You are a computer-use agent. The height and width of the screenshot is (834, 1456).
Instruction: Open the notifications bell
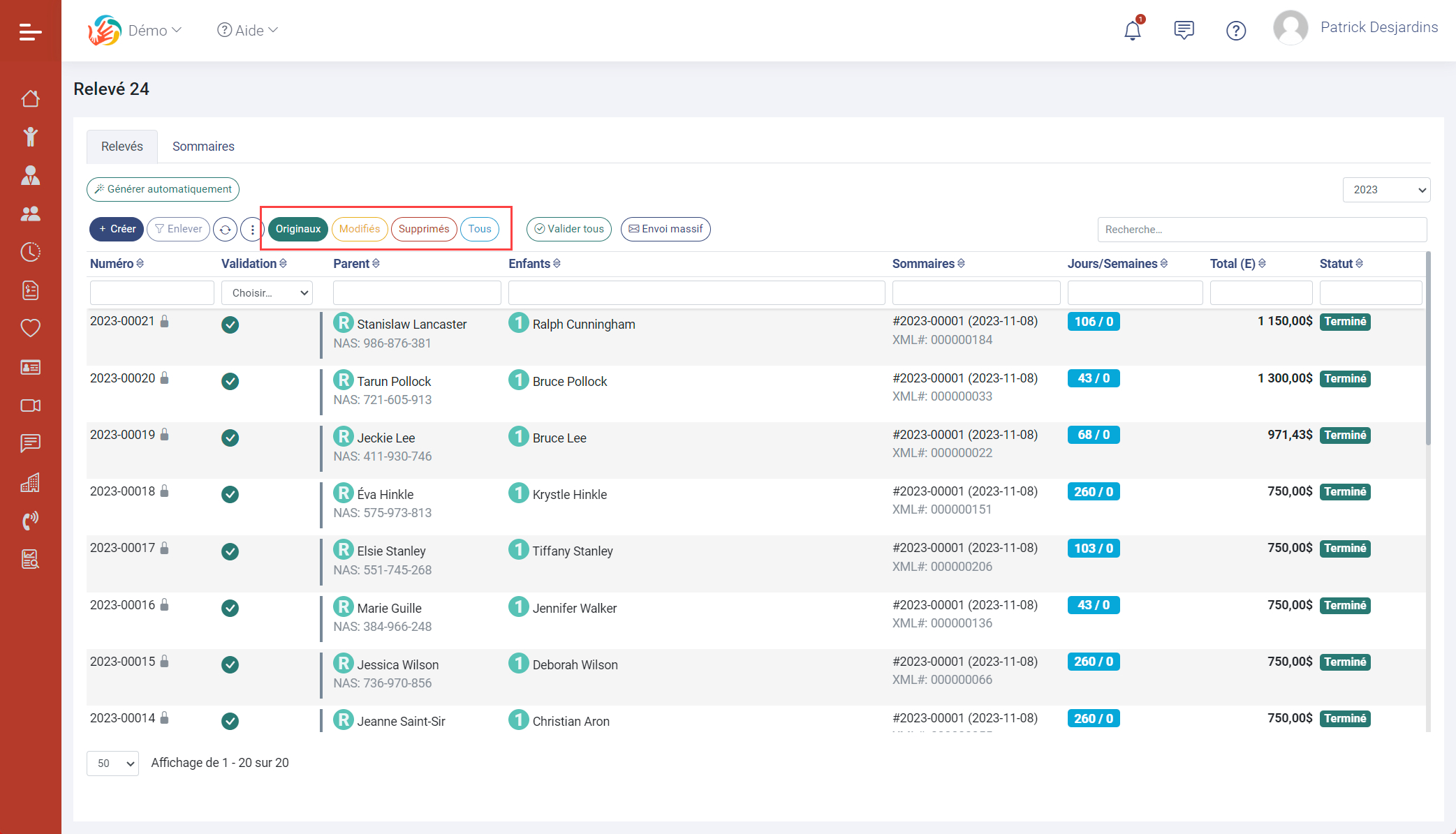(1132, 31)
